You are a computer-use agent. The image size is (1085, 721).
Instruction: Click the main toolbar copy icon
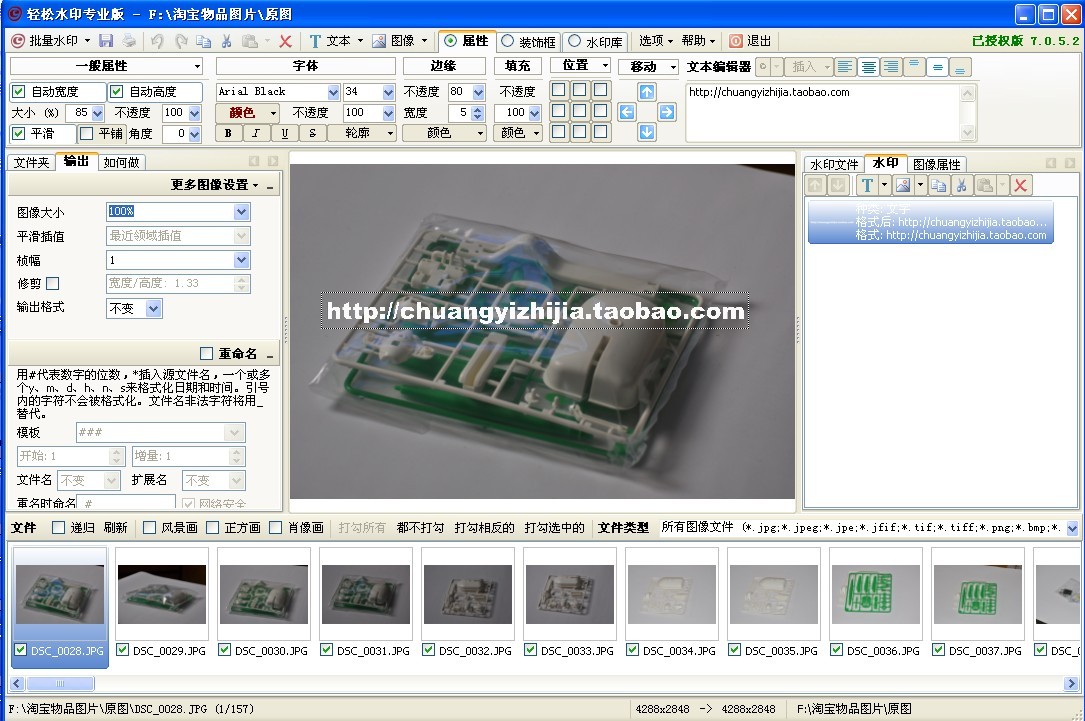(x=203, y=41)
